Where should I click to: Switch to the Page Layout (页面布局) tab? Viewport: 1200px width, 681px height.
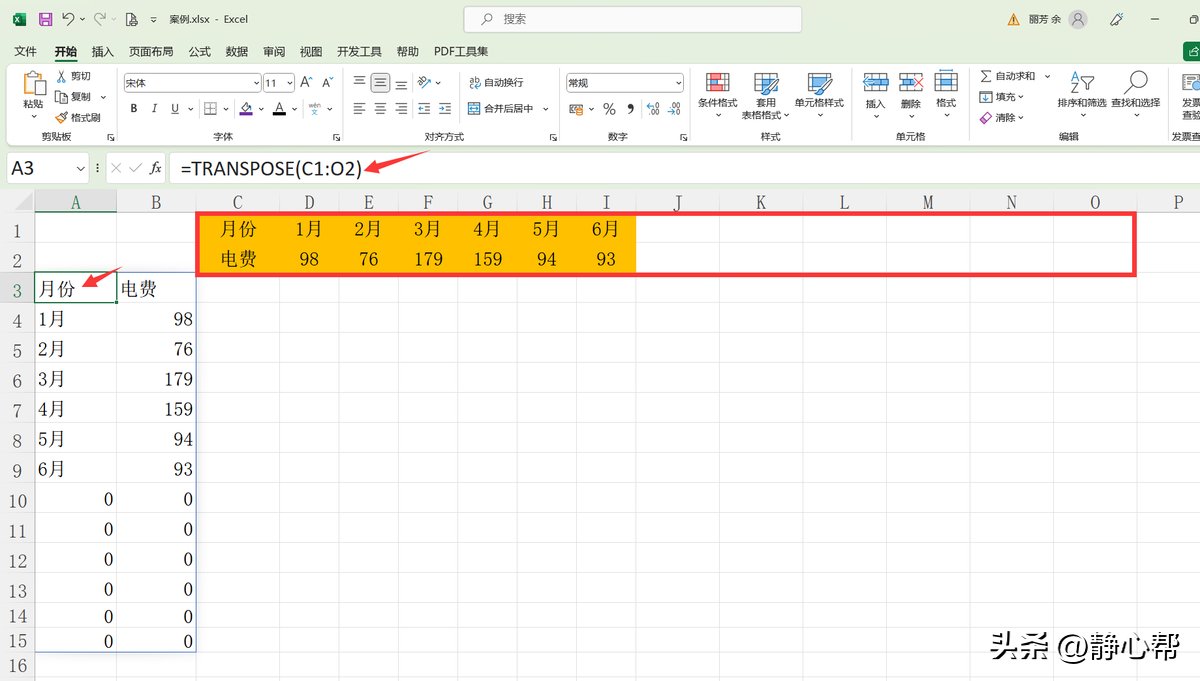[151, 52]
